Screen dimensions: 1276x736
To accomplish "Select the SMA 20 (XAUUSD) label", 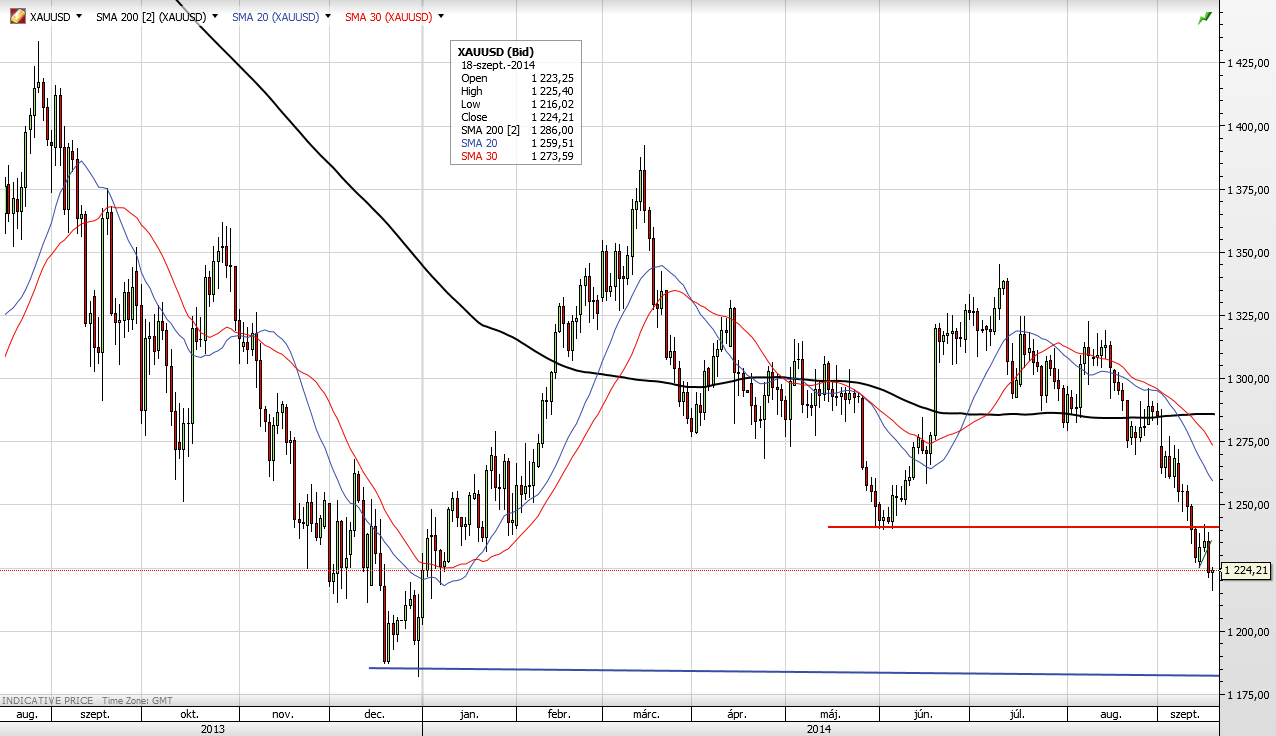I will pyautogui.click(x=276, y=17).
